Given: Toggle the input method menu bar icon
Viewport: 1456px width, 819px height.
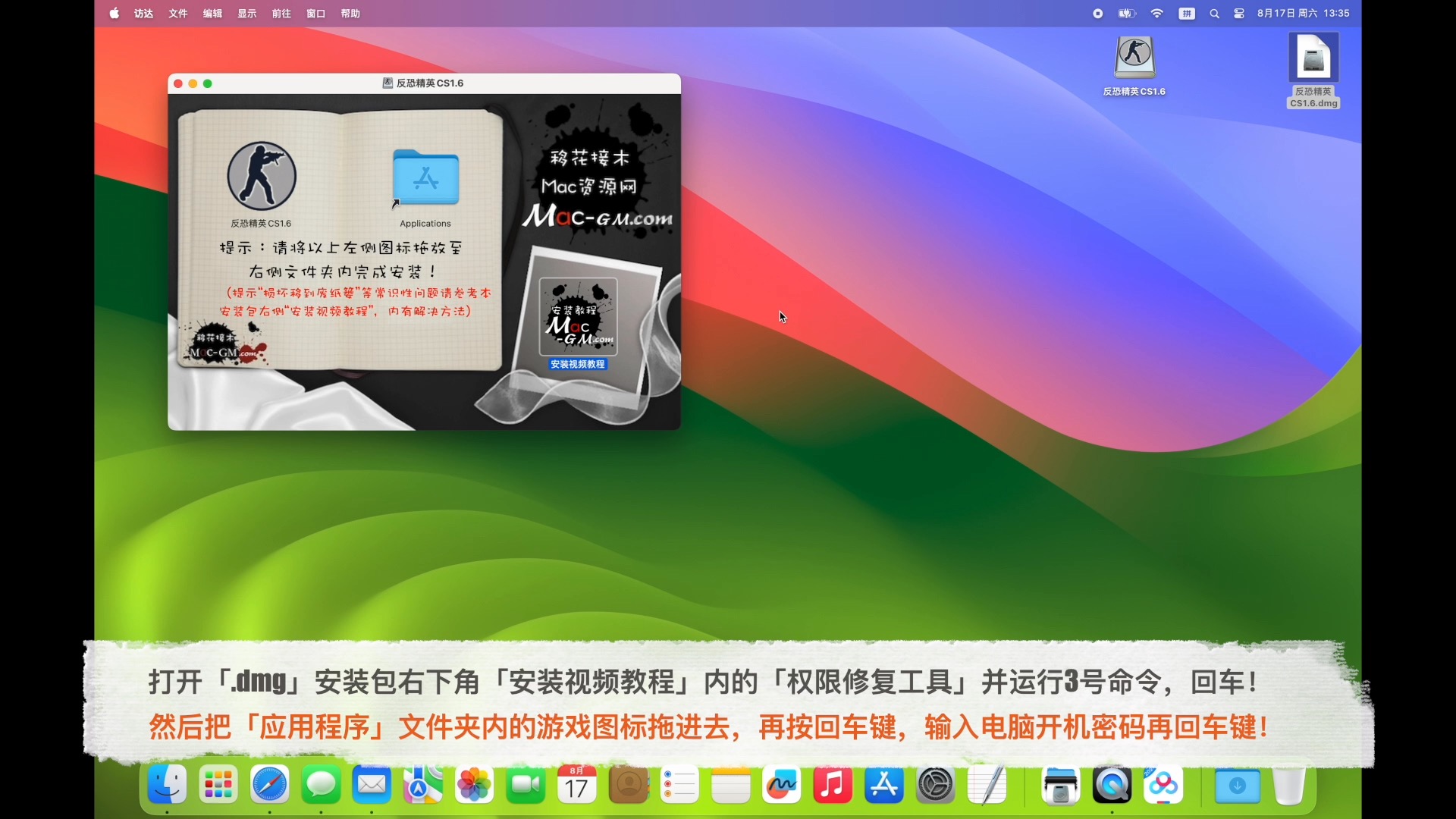Looking at the screenshot, I should click(x=1187, y=14).
